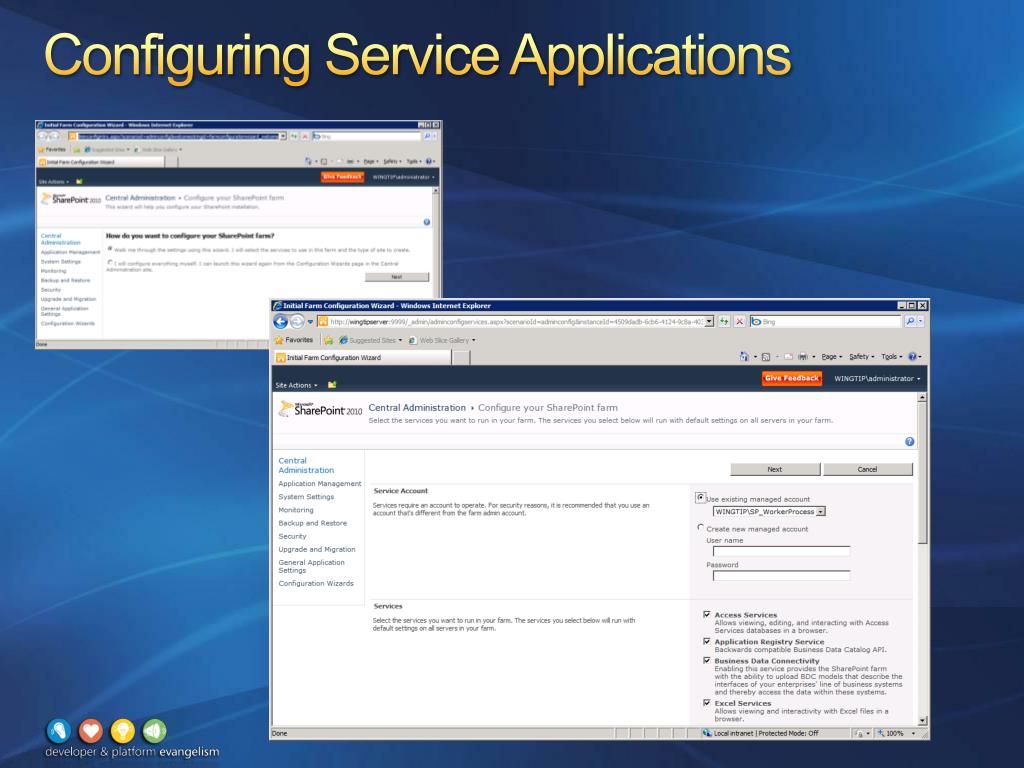Click the User name input field
The height and width of the screenshot is (768, 1024).
(x=782, y=551)
